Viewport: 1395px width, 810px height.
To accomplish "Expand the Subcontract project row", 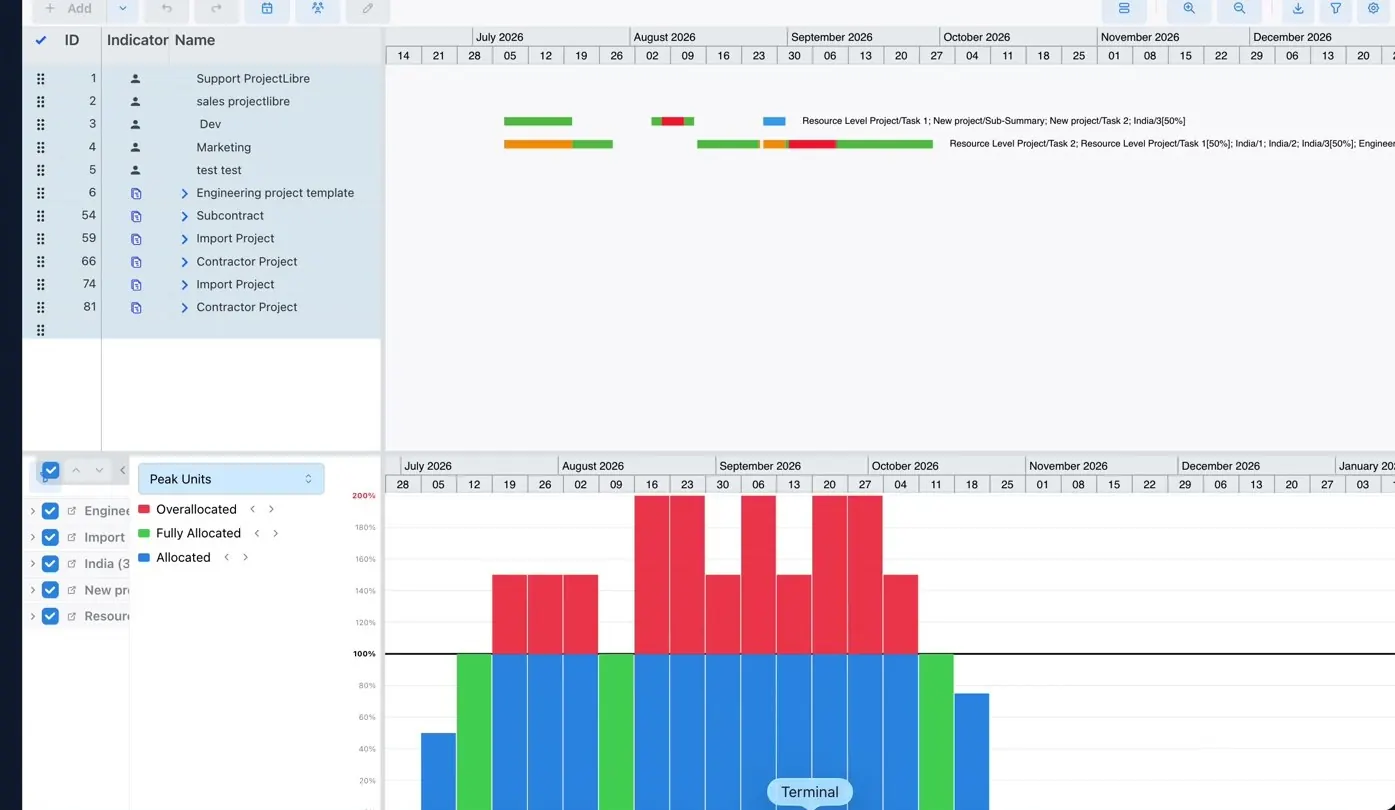I will 185,216.
